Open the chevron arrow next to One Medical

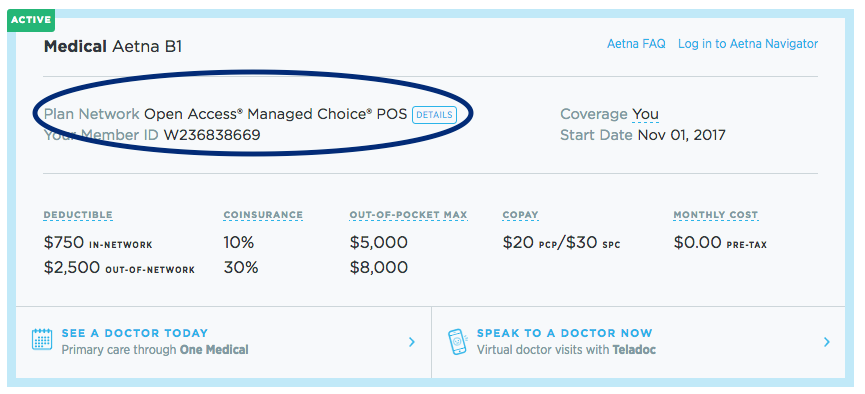pyautogui.click(x=412, y=342)
